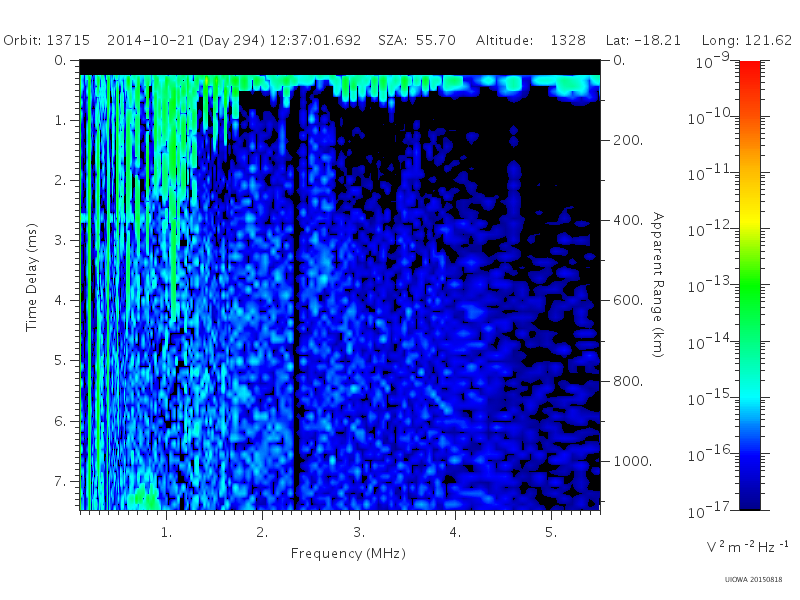Click apparent range tick label '600.'
This screenshot has width=800, height=600.
(628, 300)
